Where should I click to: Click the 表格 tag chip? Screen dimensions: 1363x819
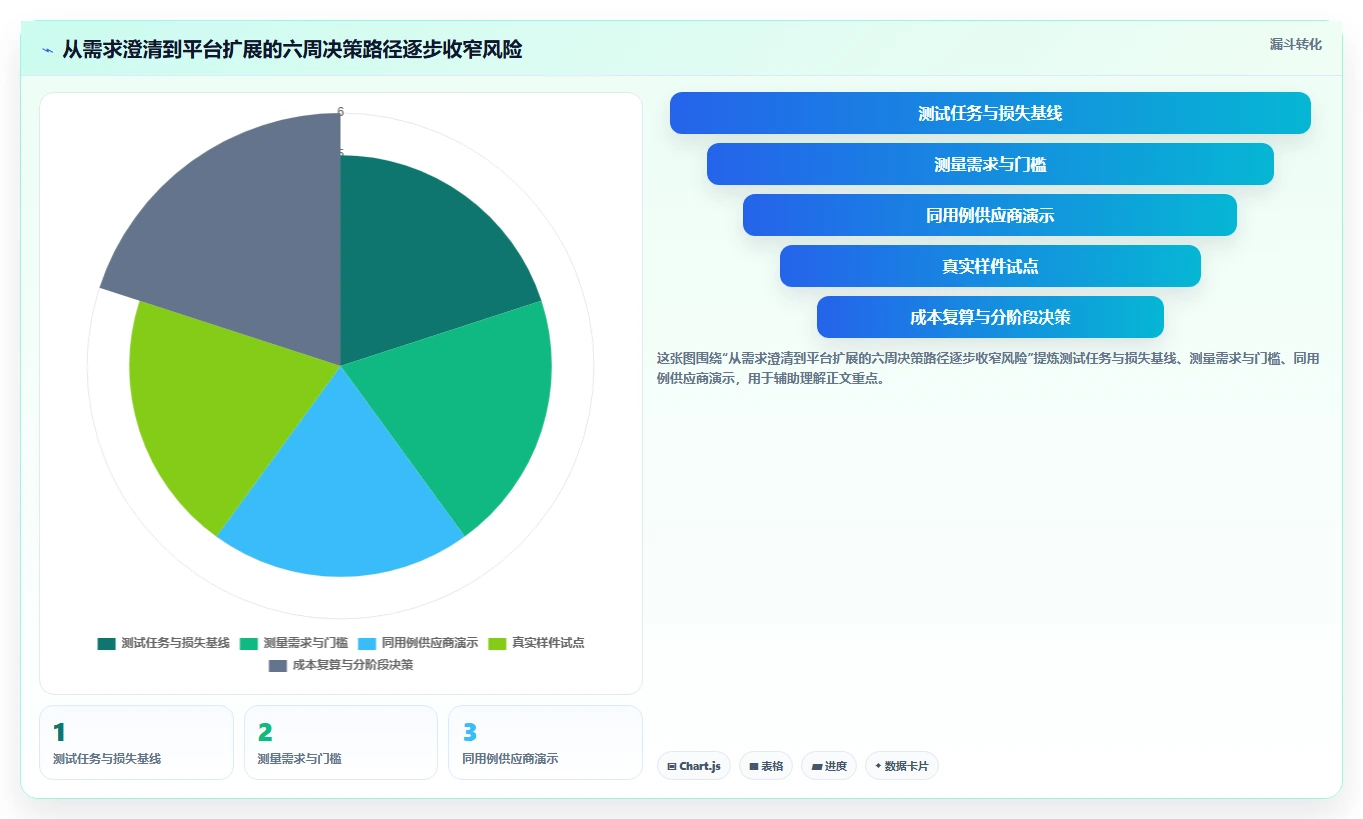point(766,766)
